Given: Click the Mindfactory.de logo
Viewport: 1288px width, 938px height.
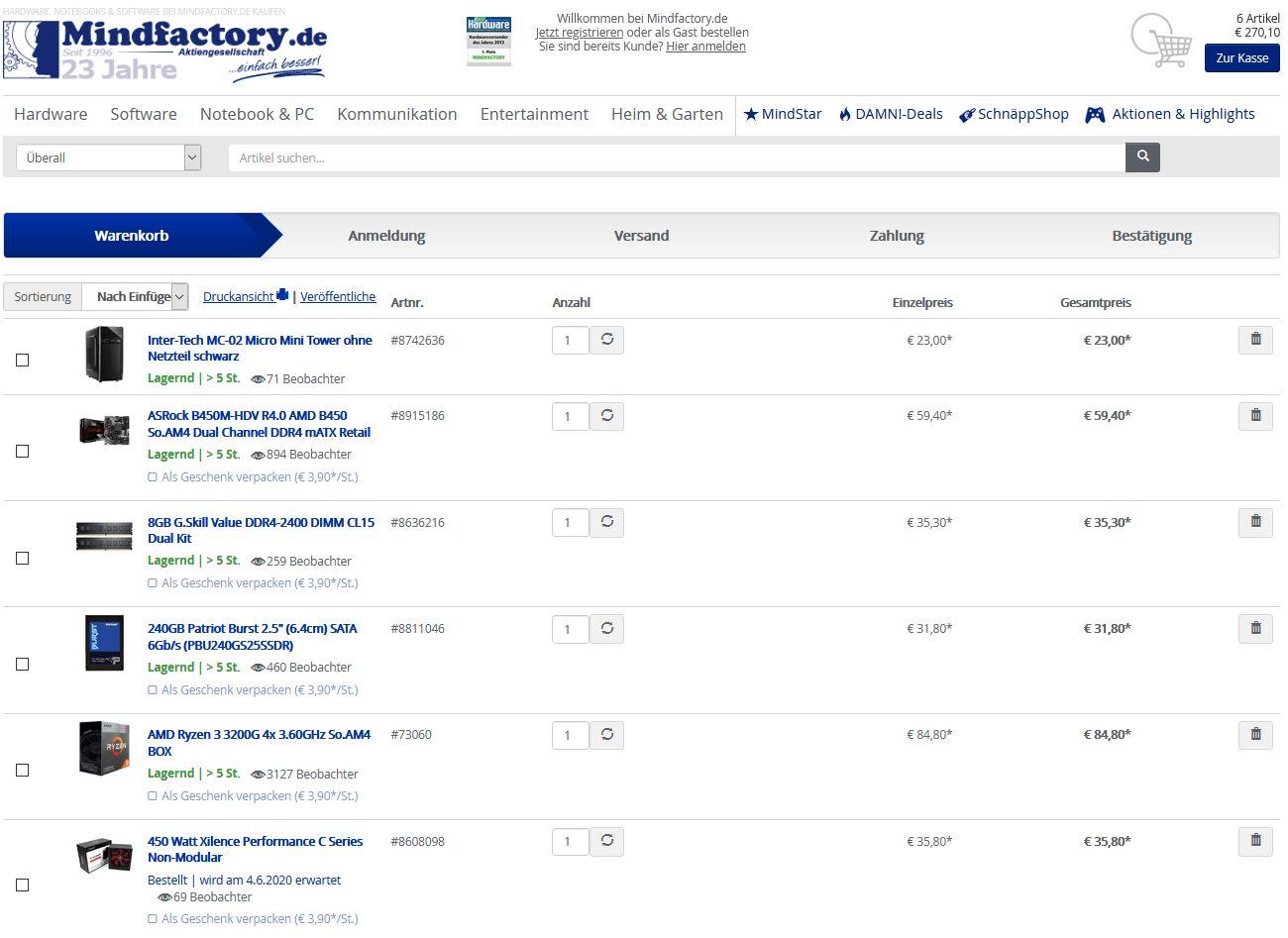Looking at the screenshot, I should (165, 50).
